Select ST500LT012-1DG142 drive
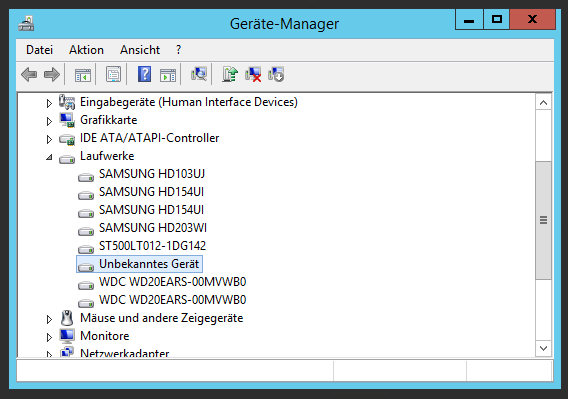Screen dimensions: 568x399 click(153, 246)
